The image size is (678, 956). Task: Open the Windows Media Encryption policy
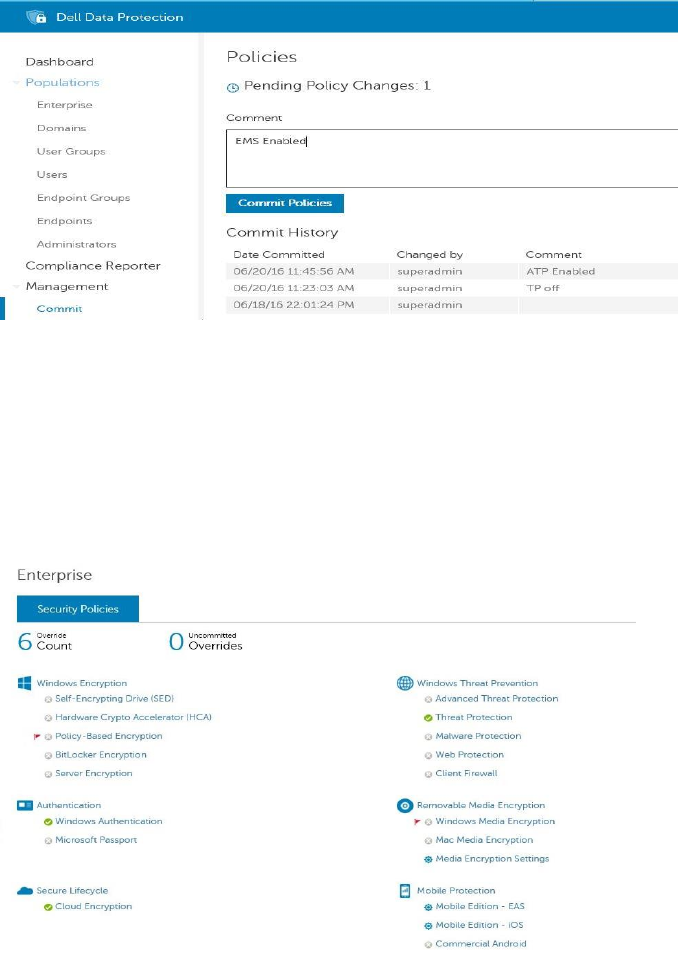495,822
